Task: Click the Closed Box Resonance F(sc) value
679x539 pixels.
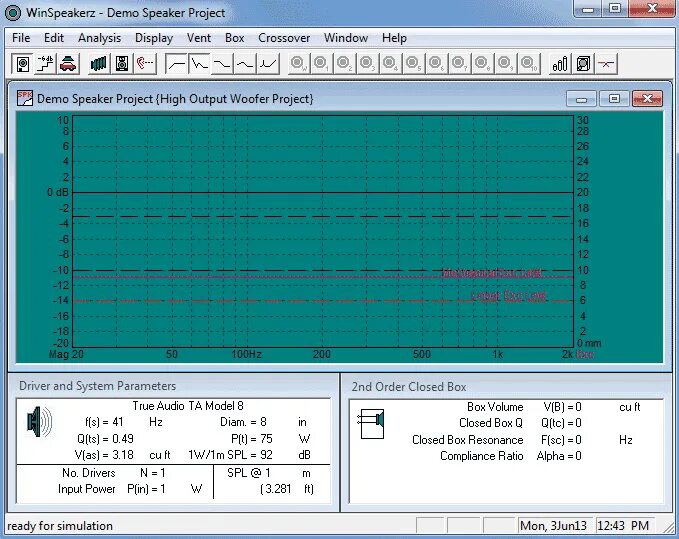Action: pos(561,440)
